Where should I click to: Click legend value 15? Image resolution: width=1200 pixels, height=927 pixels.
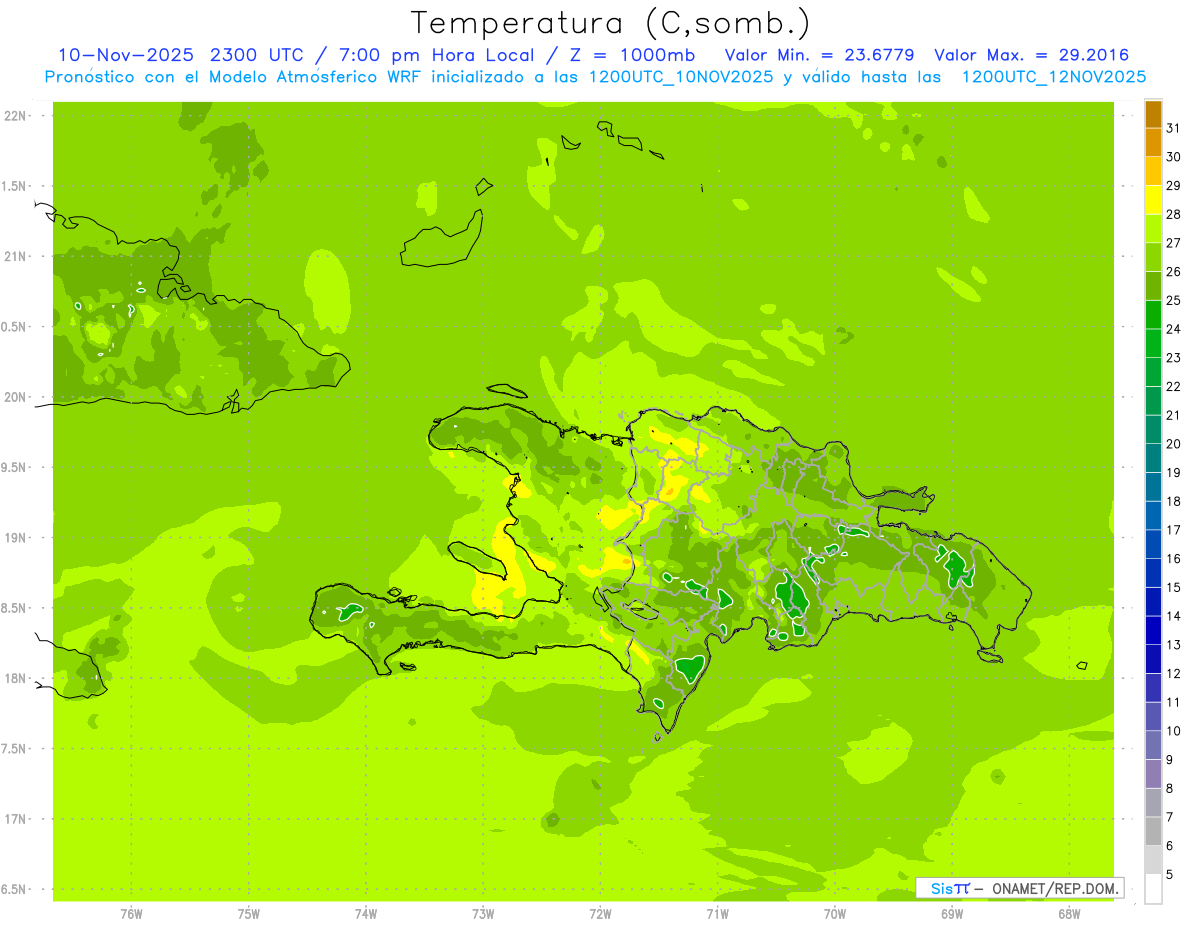1173,588
